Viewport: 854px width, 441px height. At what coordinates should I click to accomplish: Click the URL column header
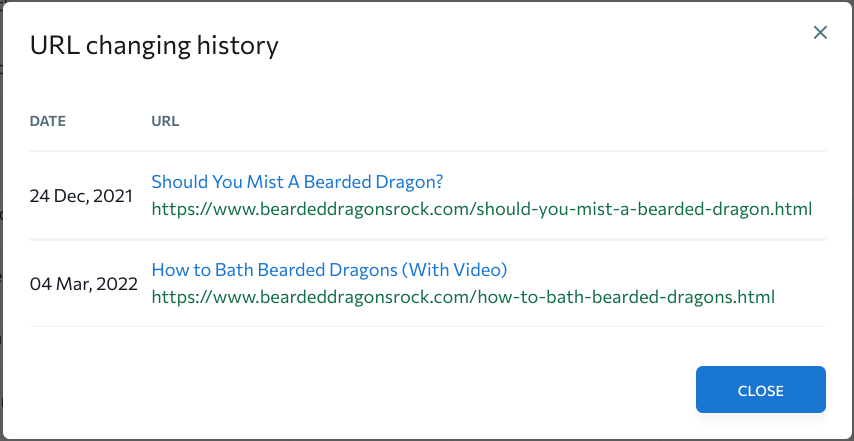pyautogui.click(x=165, y=121)
